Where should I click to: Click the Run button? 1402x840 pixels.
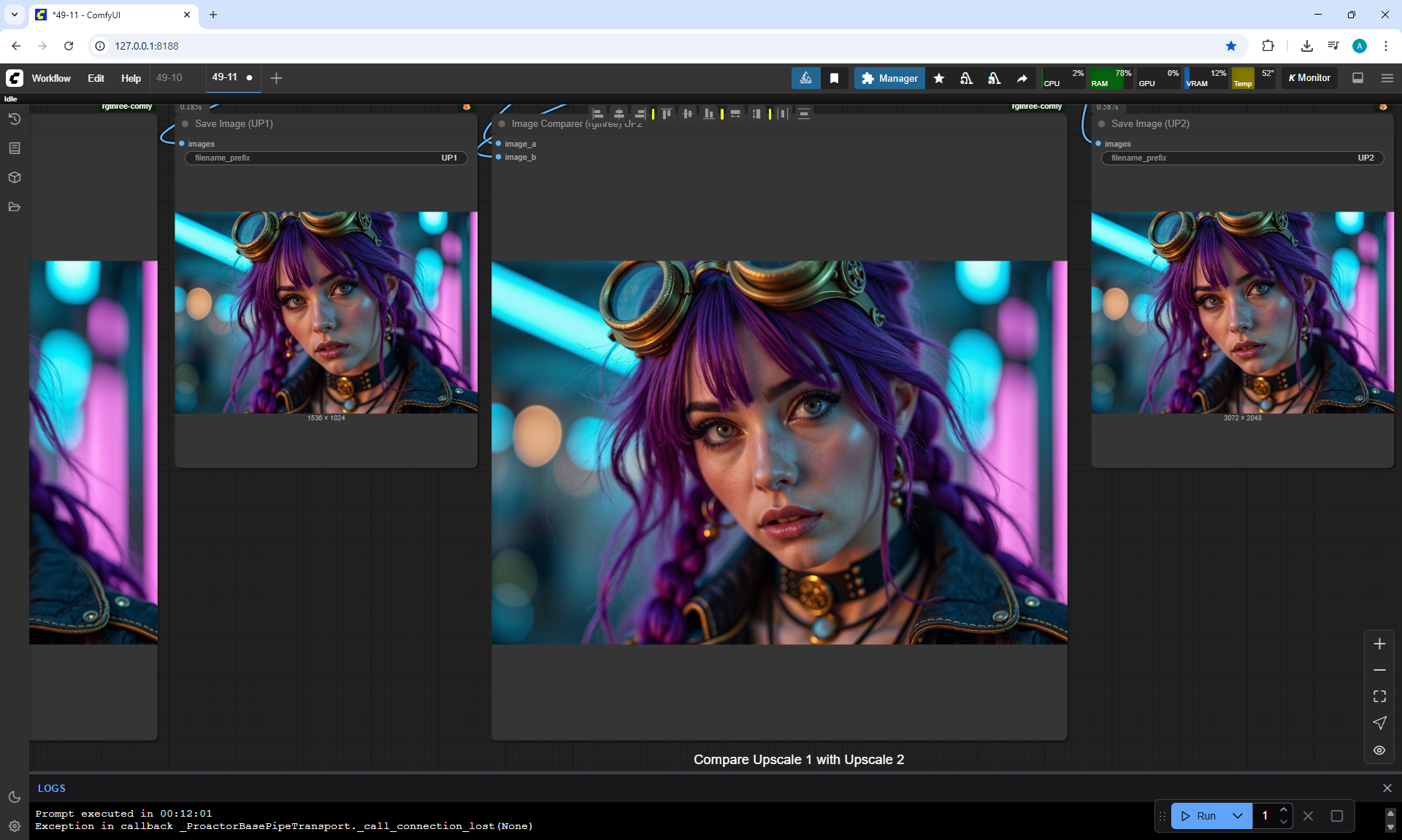click(x=1199, y=816)
